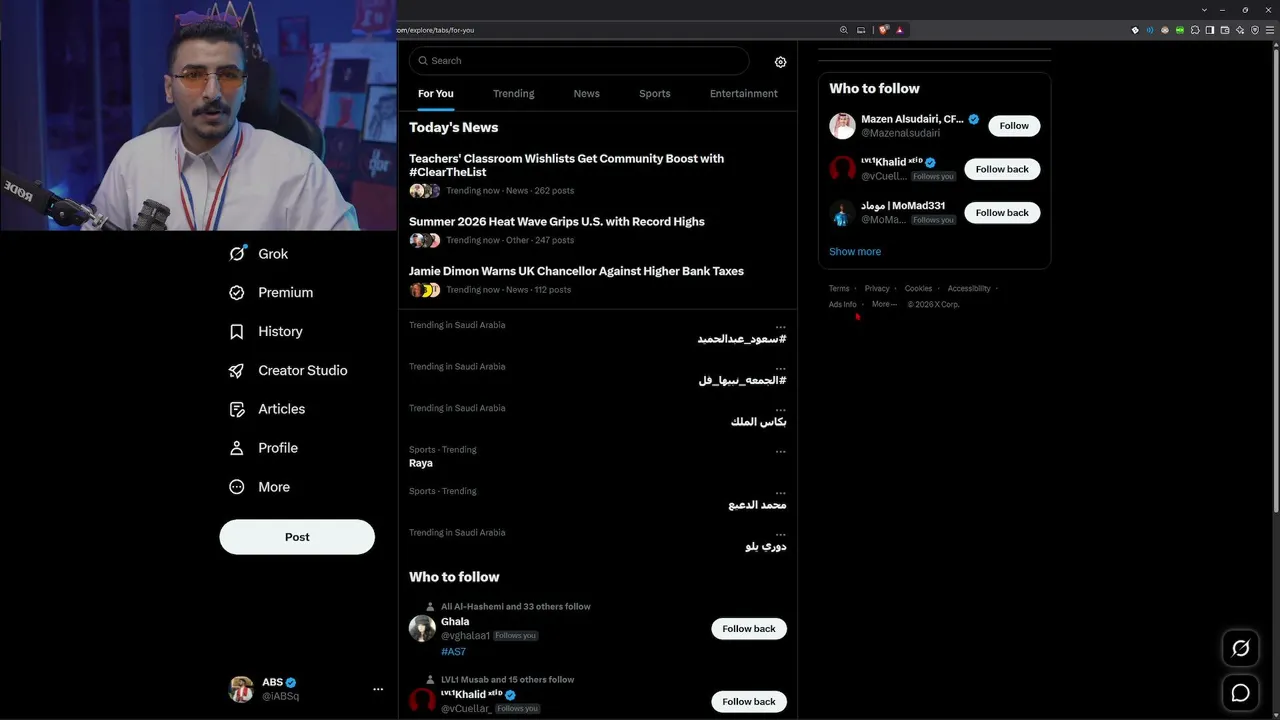Expand the More menu in the sidebar
The width and height of the screenshot is (1280, 720).
pos(259,487)
